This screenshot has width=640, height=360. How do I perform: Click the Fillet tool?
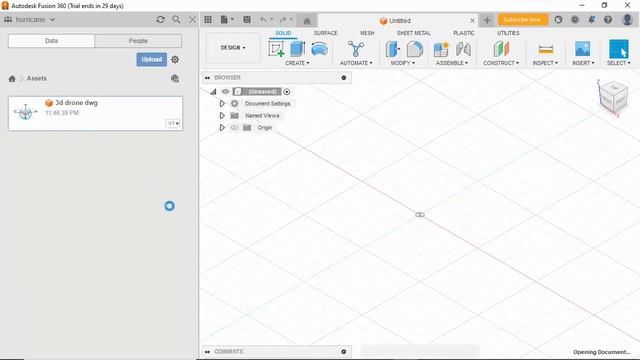pos(414,49)
